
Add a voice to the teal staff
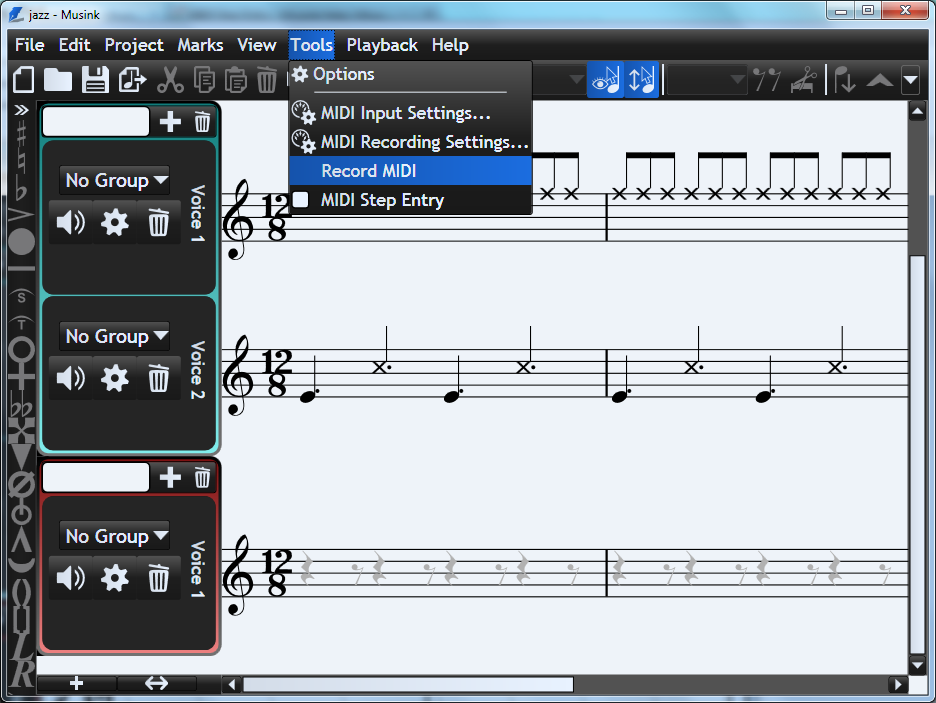click(x=171, y=122)
